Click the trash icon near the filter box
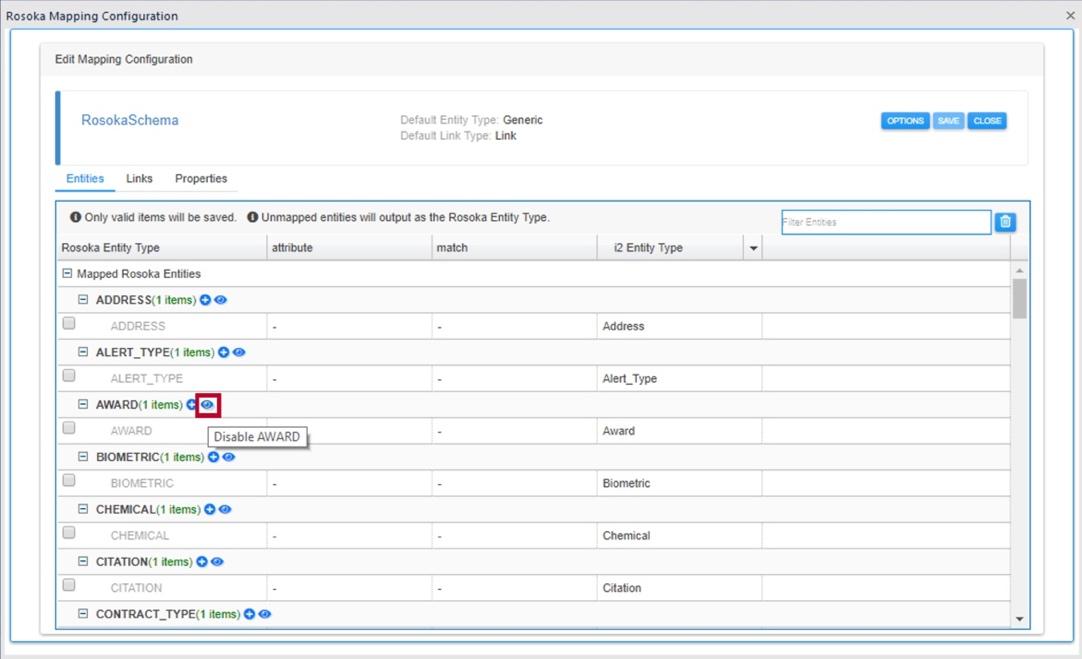Image resolution: width=1082 pixels, height=659 pixels. (x=1005, y=221)
